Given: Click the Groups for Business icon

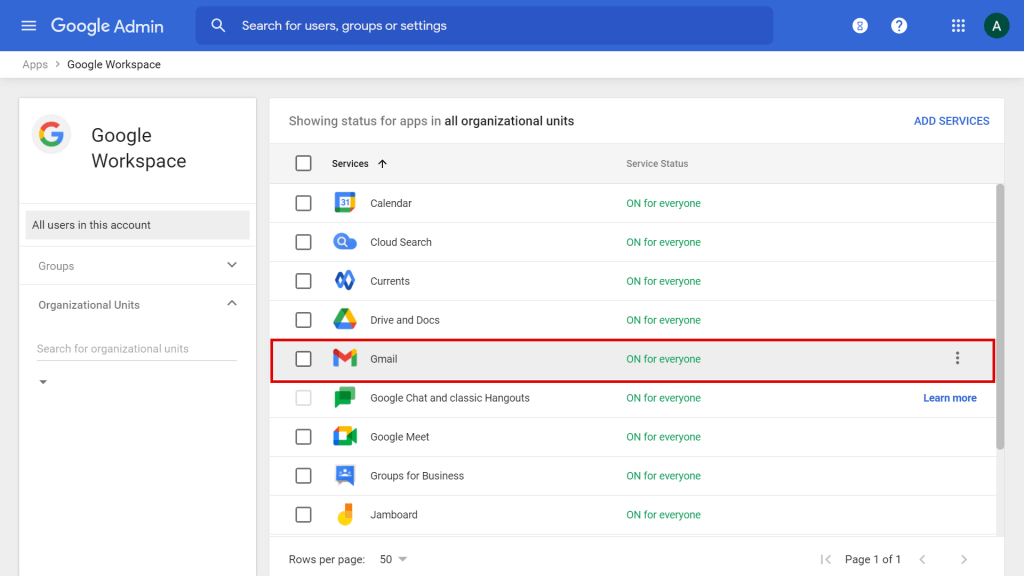Looking at the screenshot, I should 345,475.
